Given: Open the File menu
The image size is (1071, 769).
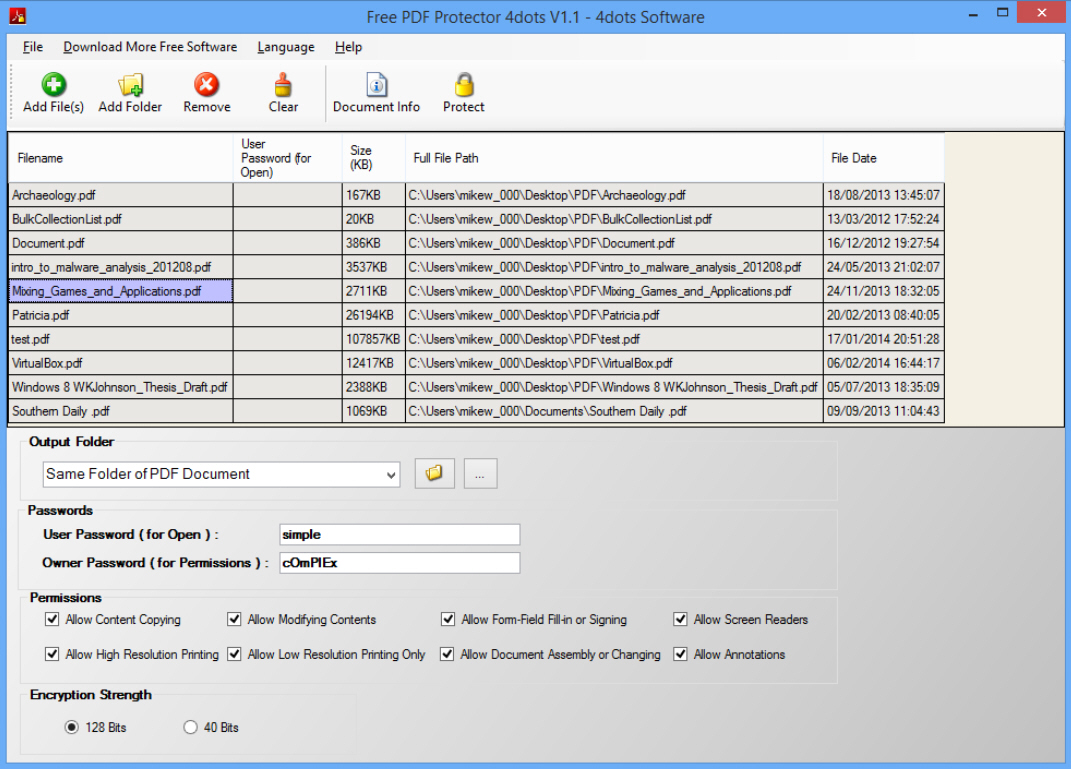Looking at the screenshot, I should click(x=33, y=47).
